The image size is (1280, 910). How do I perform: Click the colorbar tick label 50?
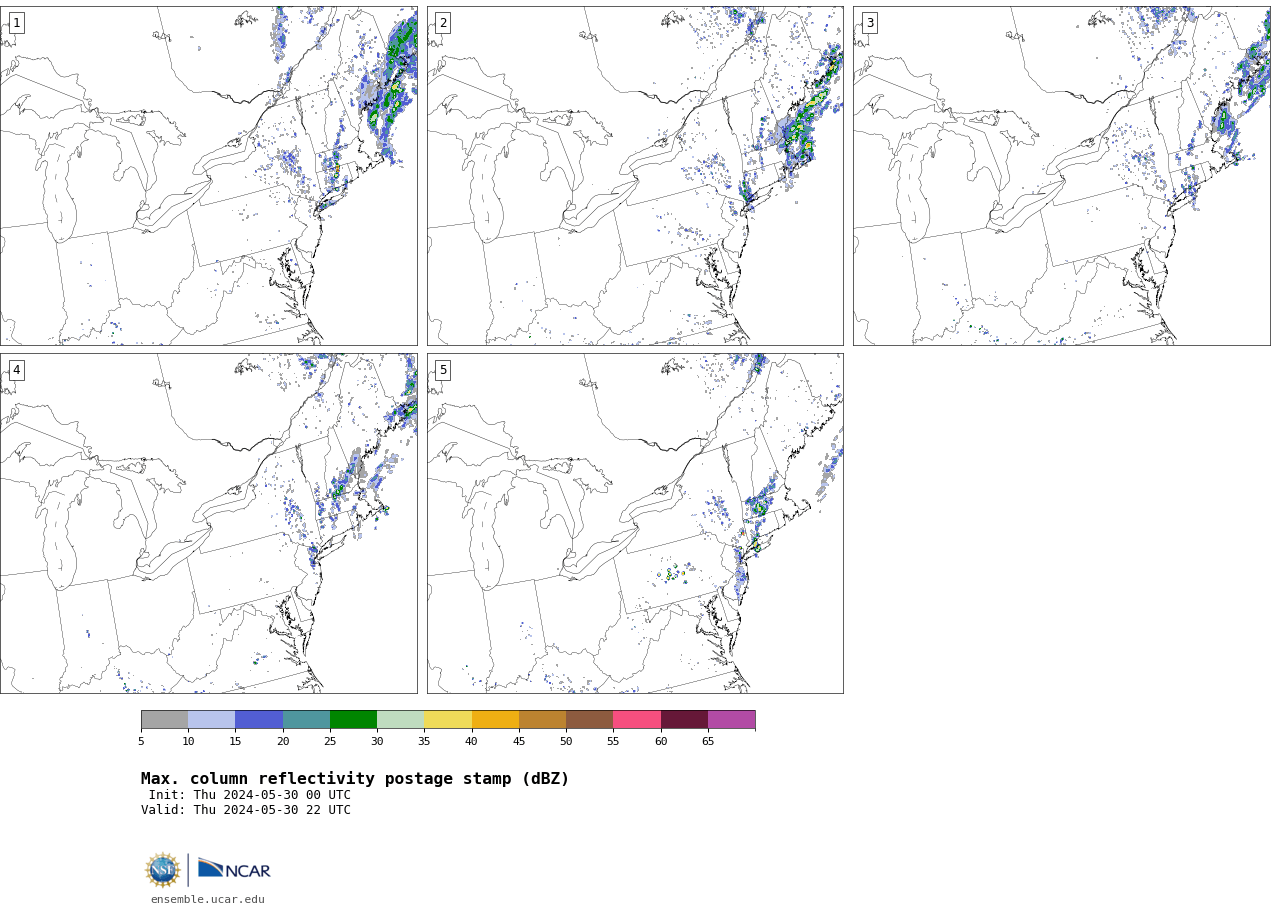click(x=566, y=741)
